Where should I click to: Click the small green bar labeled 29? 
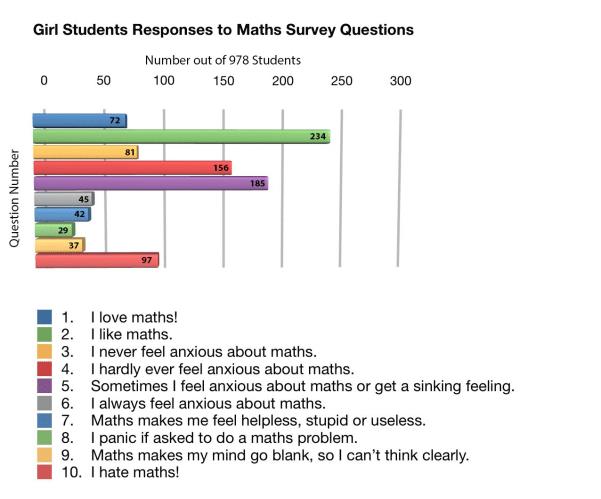(x=54, y=229)
